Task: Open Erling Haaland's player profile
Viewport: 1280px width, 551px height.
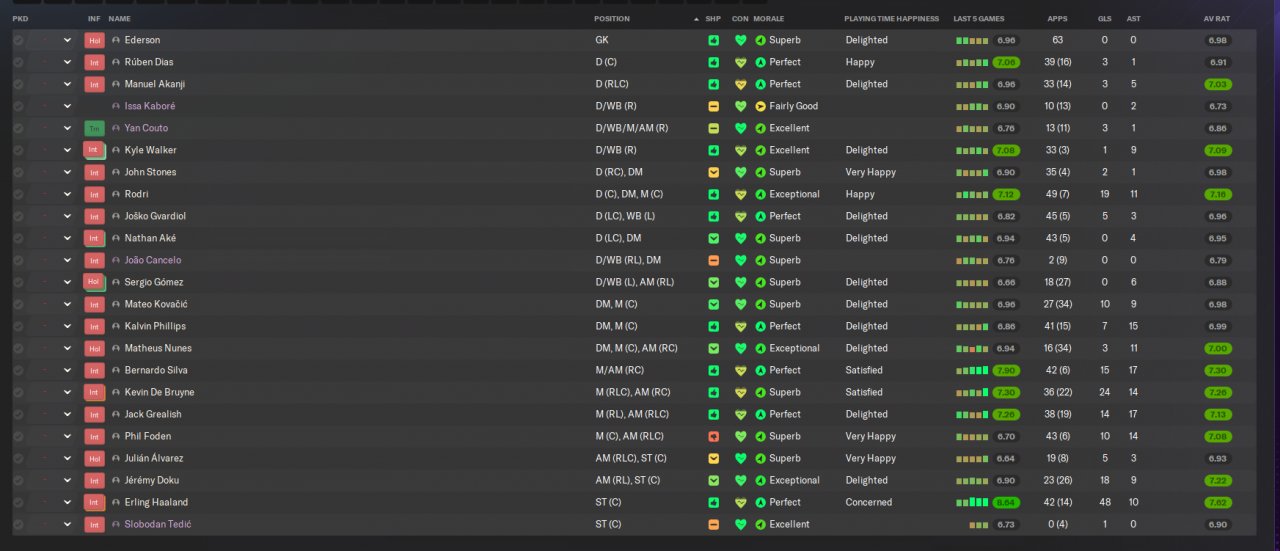Action: (x=156, y=502)
